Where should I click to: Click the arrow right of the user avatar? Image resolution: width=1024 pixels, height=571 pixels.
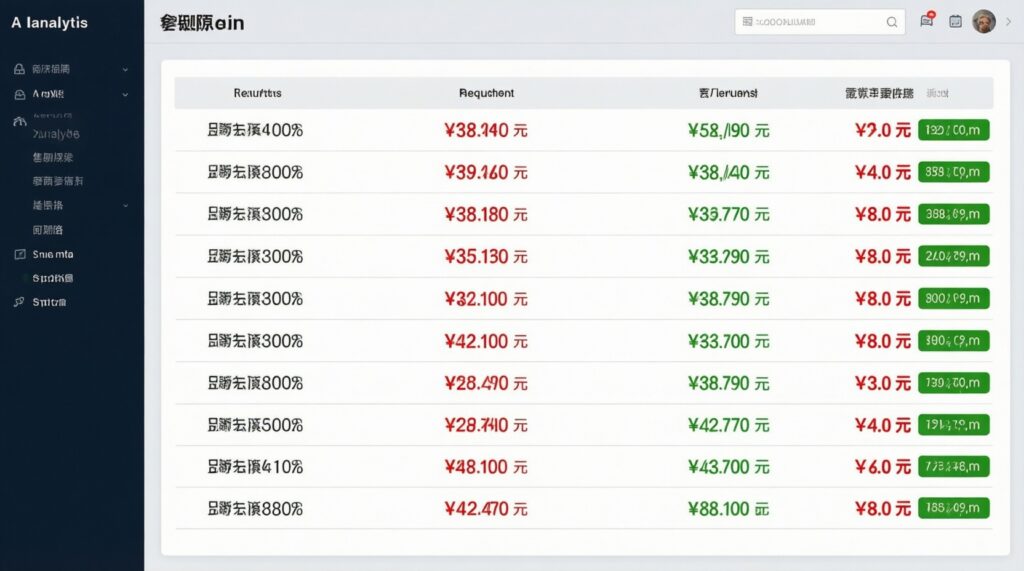pyautogui.click(x=1008, y=21)
